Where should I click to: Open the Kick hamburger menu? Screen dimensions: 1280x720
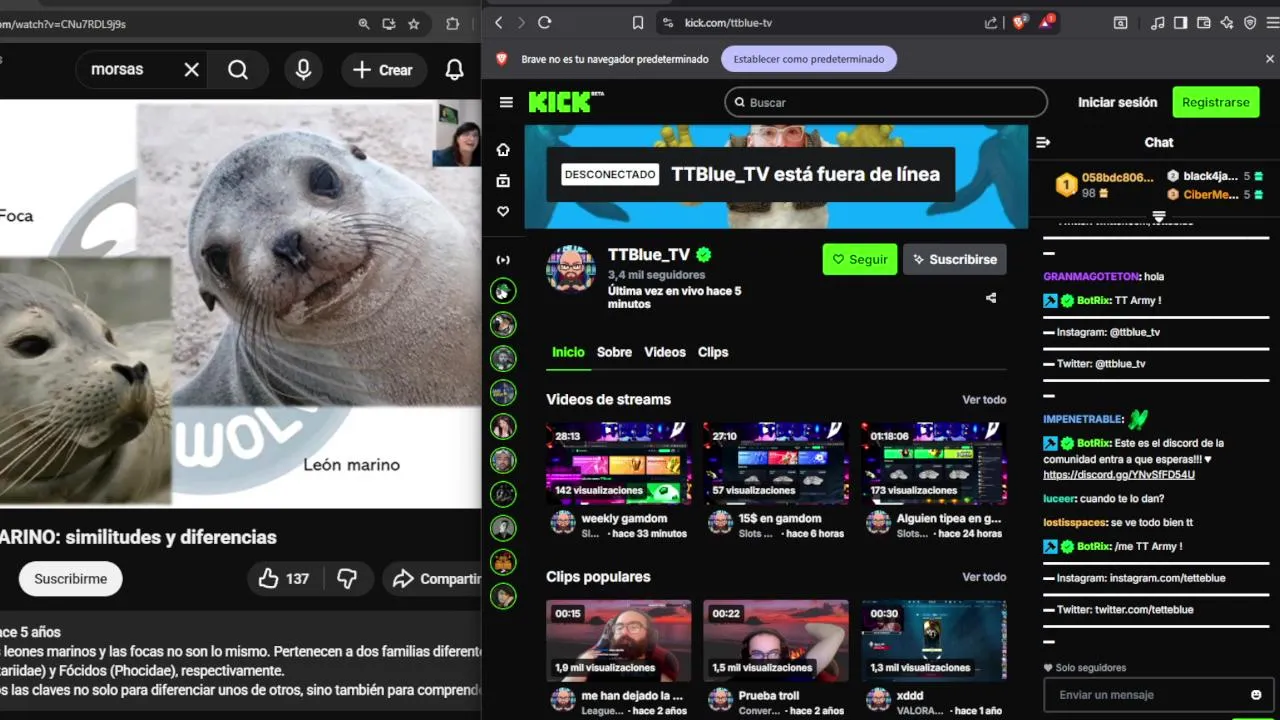pos(506,102)
